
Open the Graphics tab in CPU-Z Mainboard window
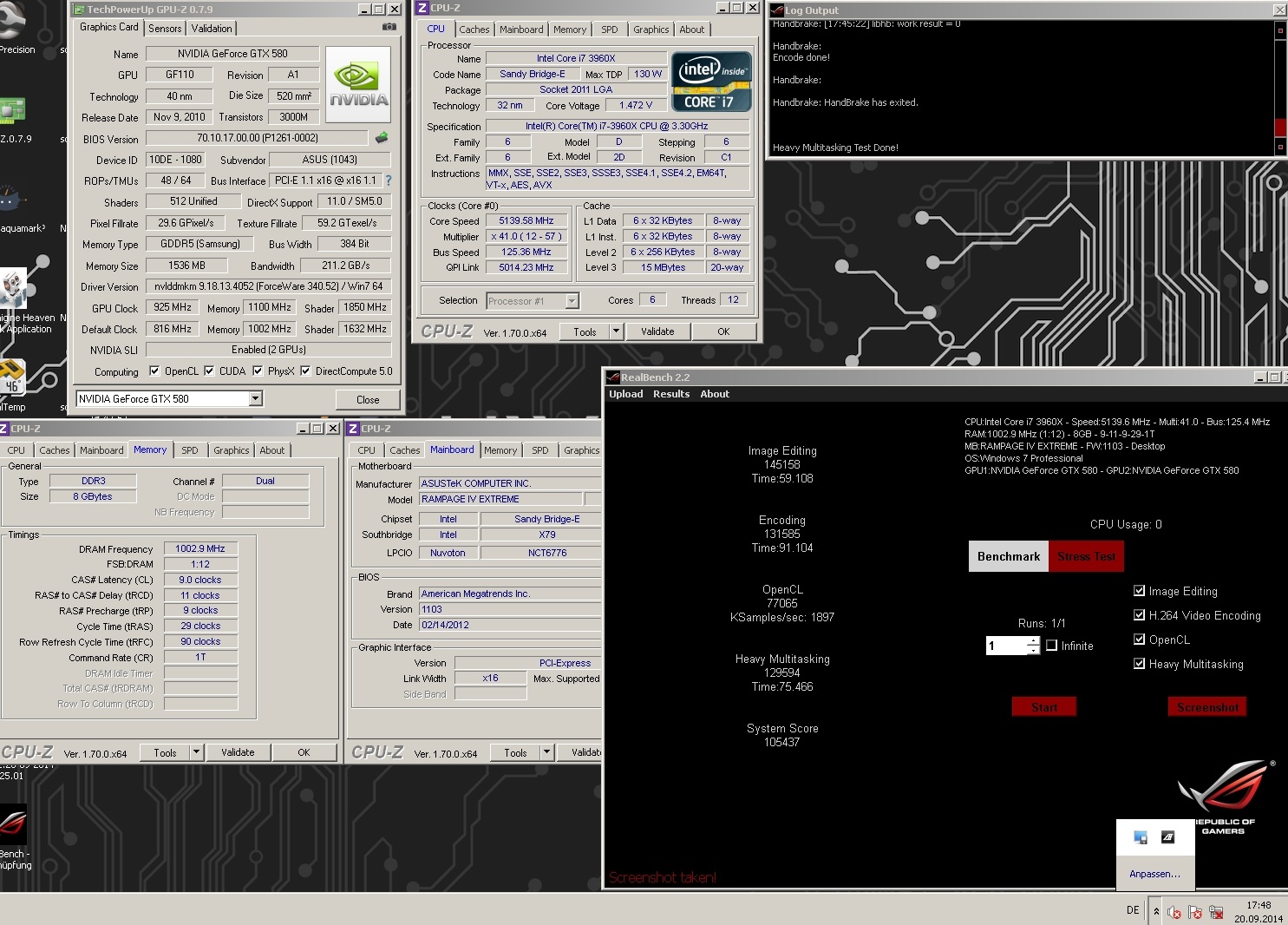coord(581,450)
